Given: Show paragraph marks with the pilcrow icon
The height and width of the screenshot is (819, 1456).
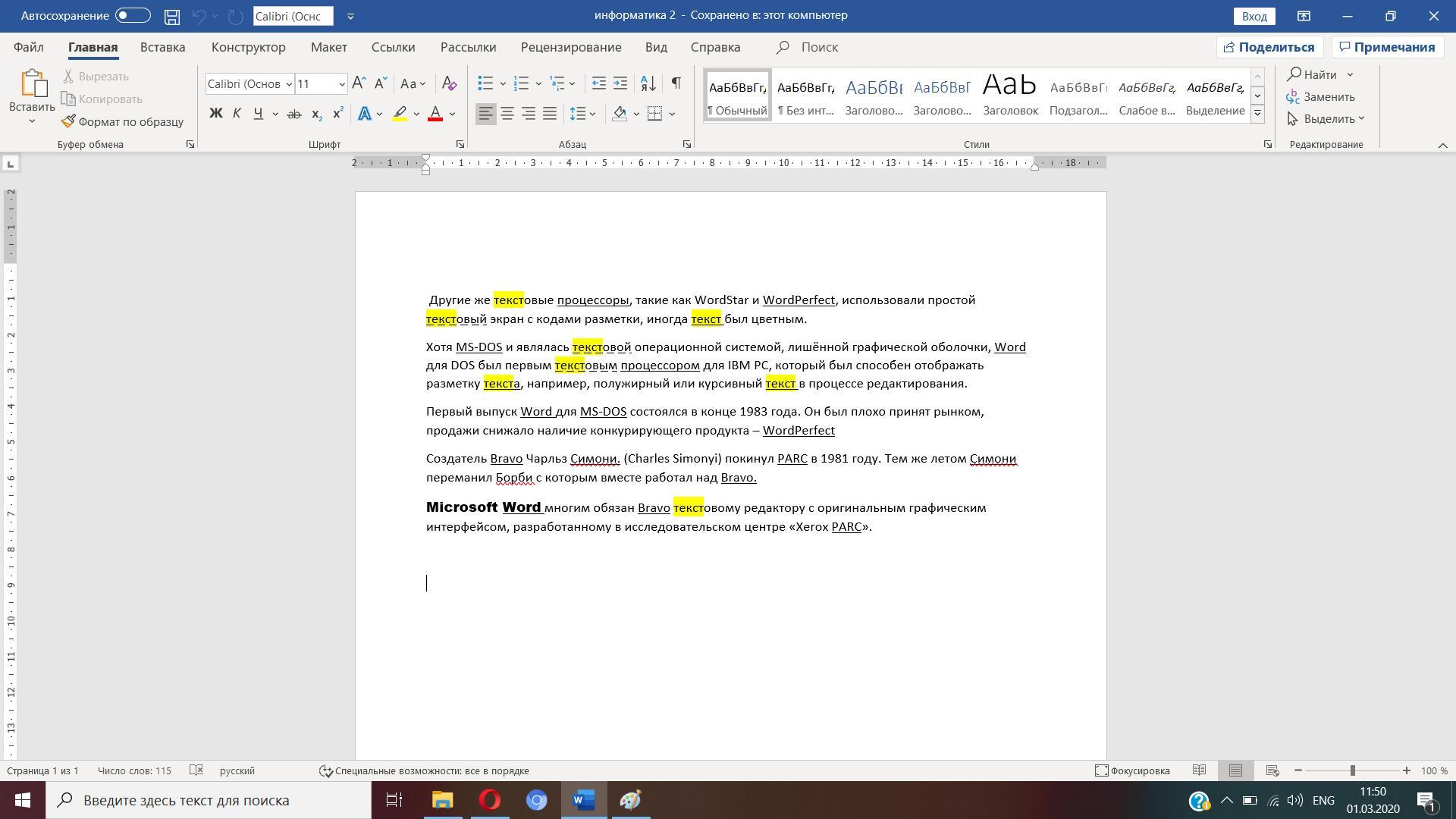Looking at the screenshot, I should tap(676, 83).
